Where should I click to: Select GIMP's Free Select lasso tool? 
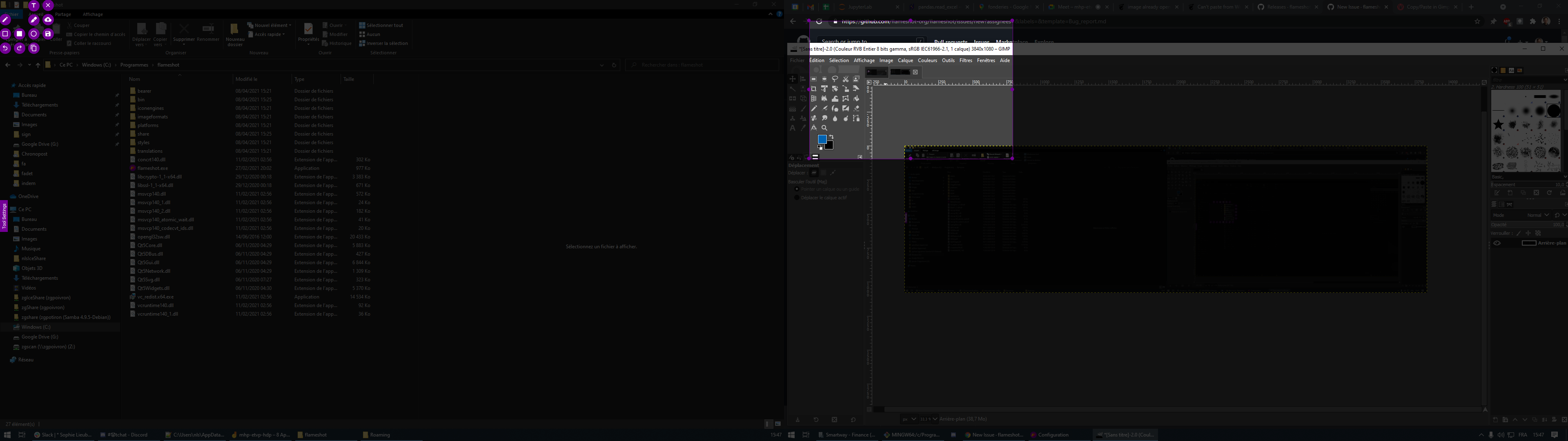click(835, 78)
